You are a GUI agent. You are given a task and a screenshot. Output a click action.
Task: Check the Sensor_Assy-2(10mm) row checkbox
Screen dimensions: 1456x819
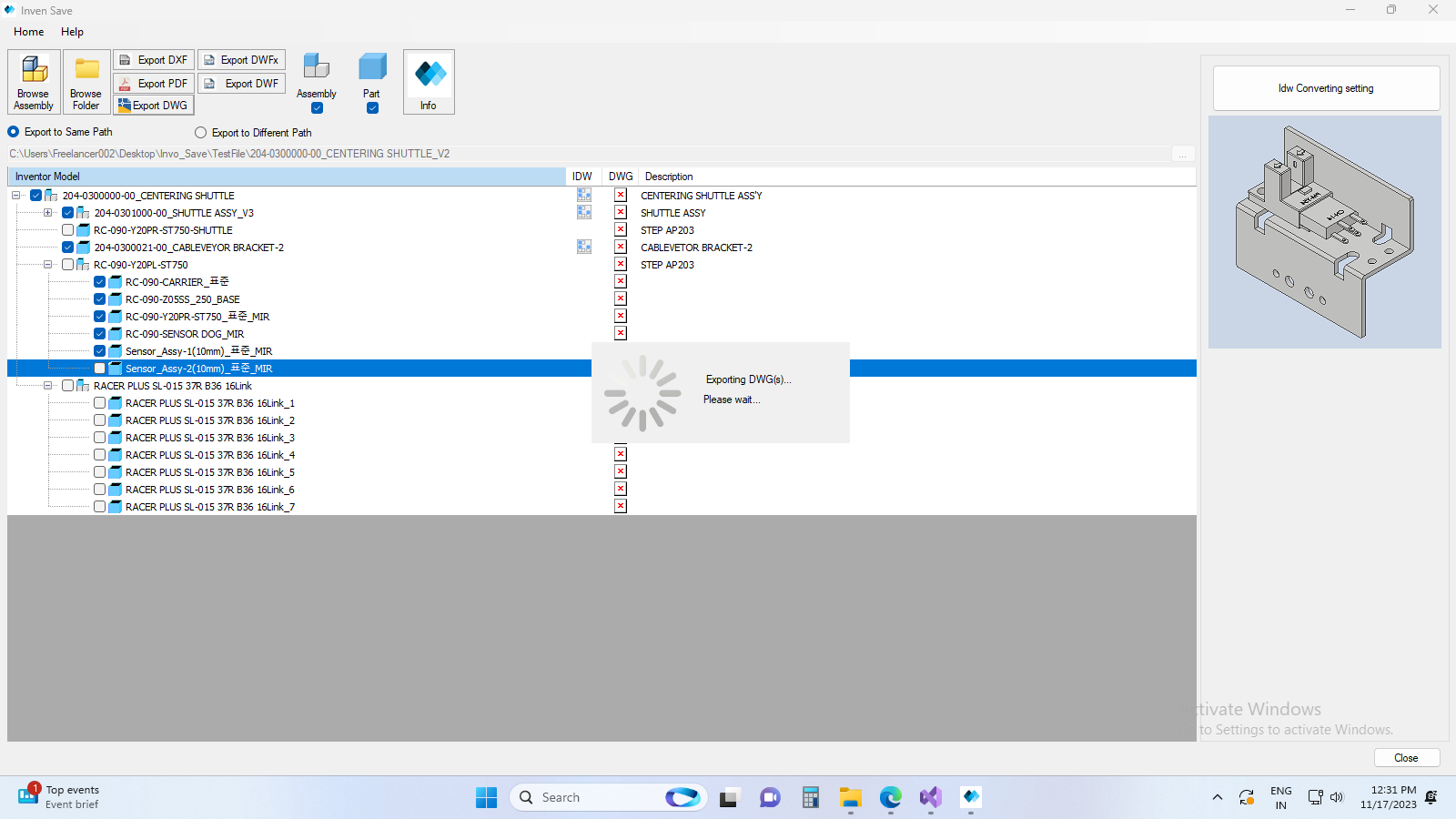point(100,369)
